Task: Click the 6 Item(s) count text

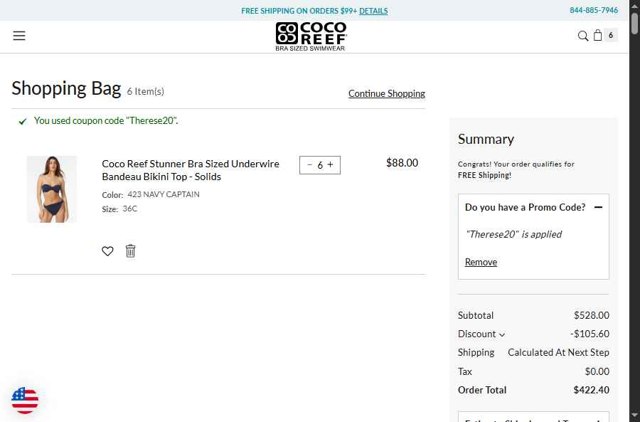Action: (145, 91)
